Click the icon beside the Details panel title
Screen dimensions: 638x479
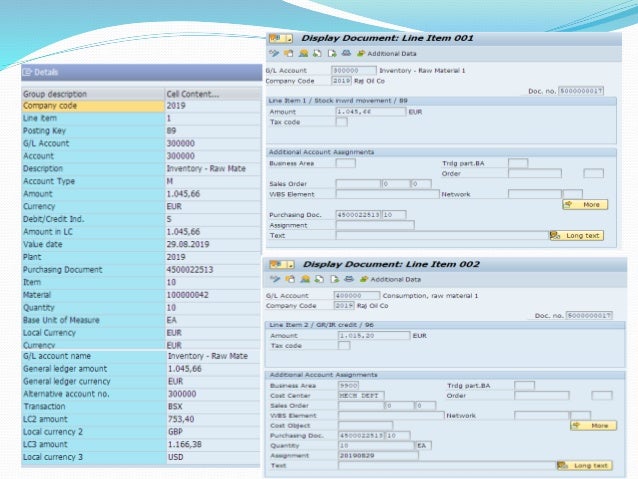[x=28, y=72]
